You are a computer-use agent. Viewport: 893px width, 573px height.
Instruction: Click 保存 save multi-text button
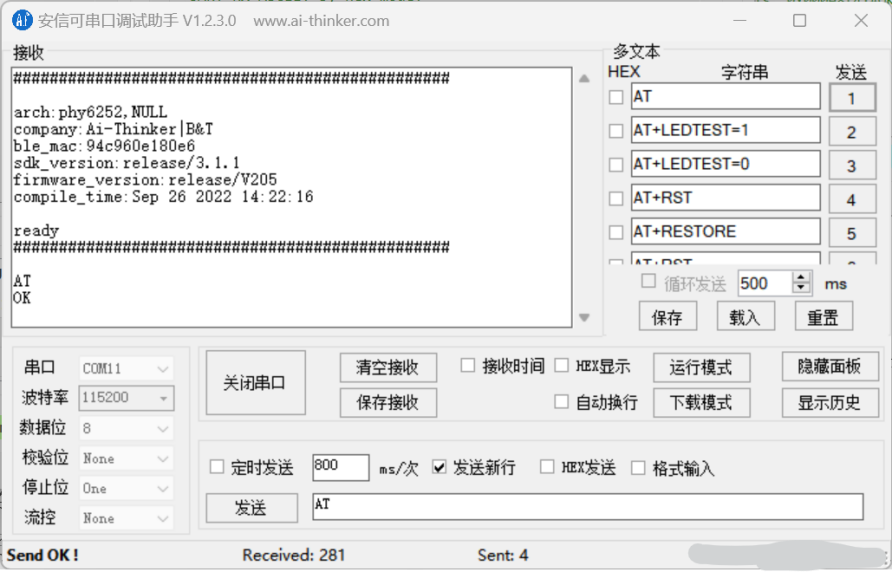(x=667, y=317)
